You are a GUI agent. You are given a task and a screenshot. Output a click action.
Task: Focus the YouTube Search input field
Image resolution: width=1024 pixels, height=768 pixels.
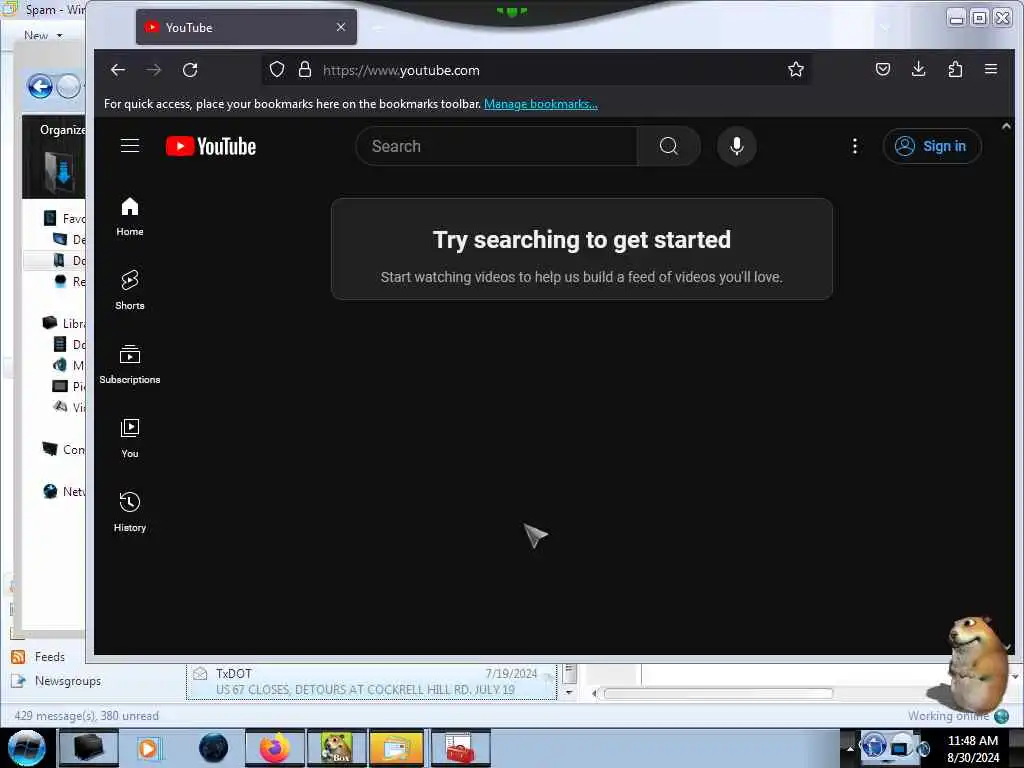(x=496, y=146)
